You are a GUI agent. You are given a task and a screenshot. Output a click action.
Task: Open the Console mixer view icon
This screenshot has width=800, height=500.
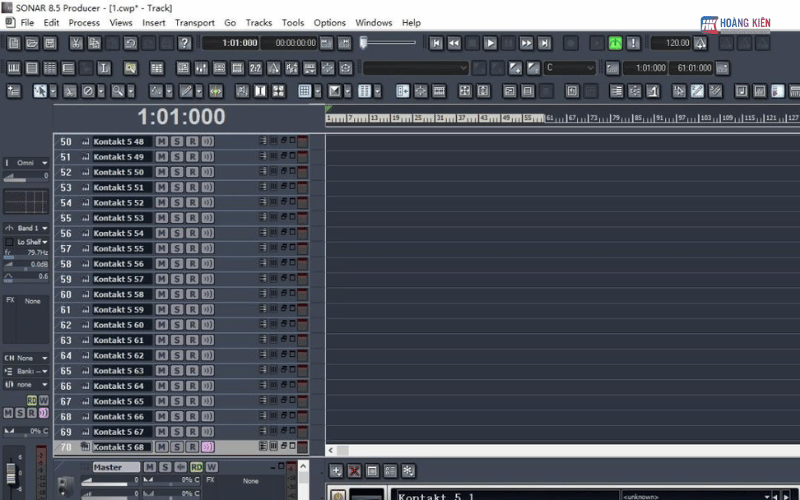pos(201,68)
